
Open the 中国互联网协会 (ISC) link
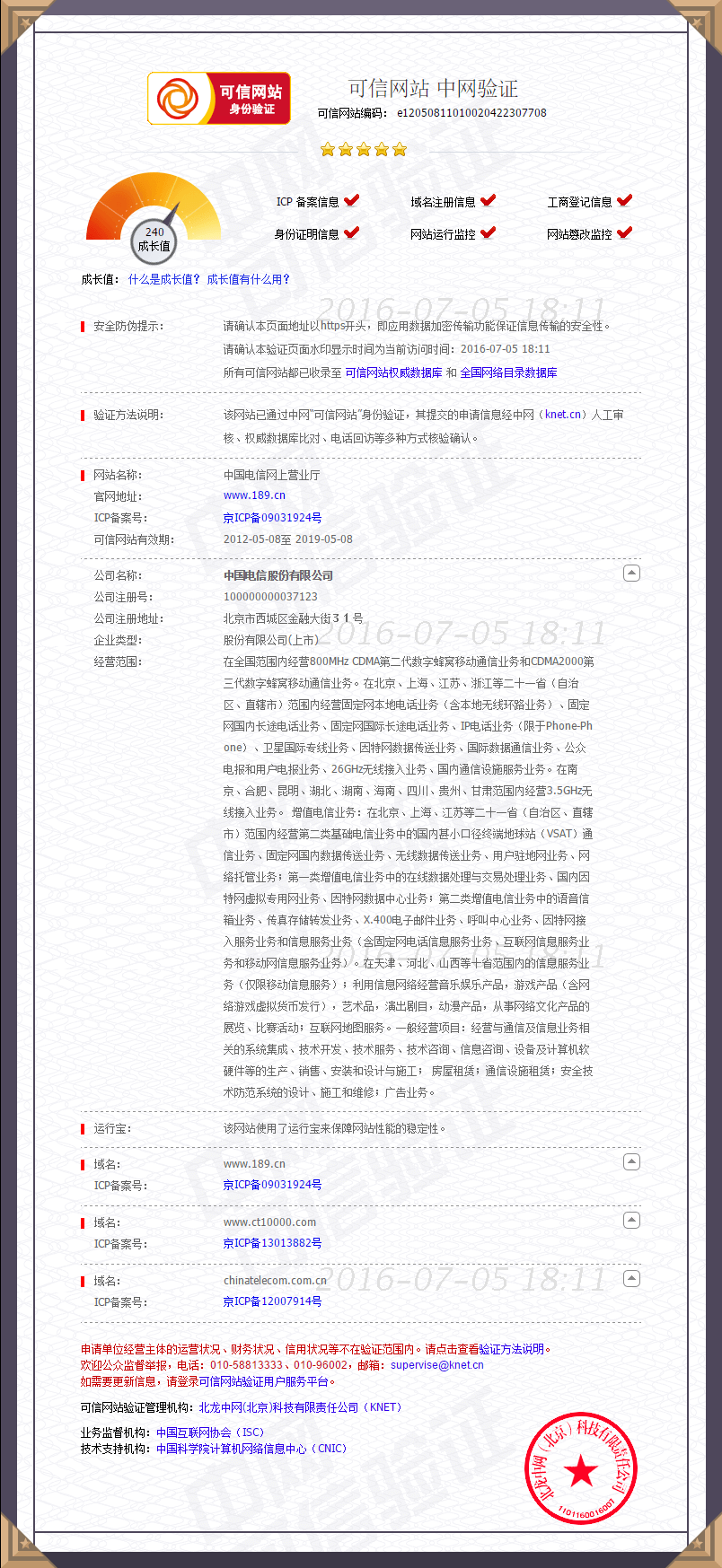tap(210, 1432)
